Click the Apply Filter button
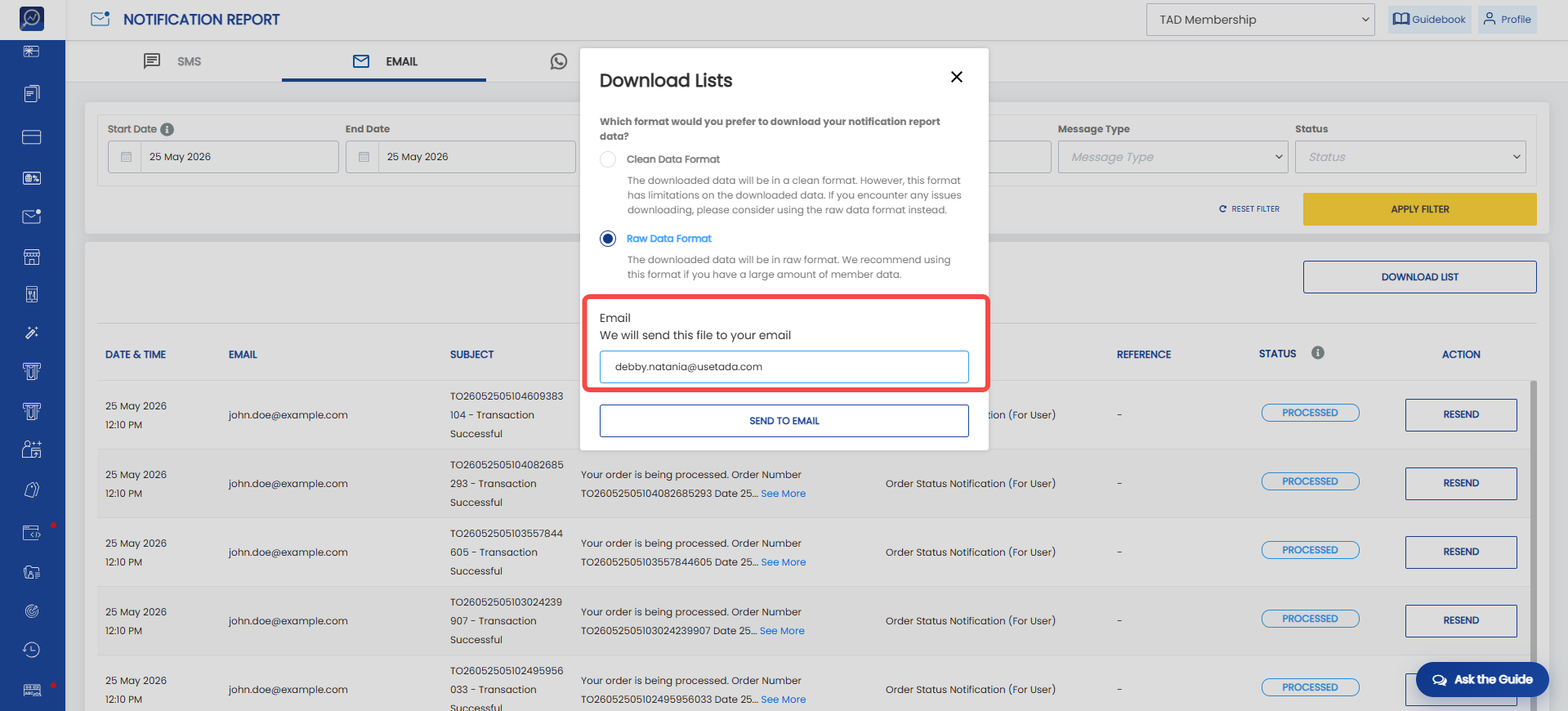Image resolution: width=1568 pixels, height=711 pixels. (1420, 209)
